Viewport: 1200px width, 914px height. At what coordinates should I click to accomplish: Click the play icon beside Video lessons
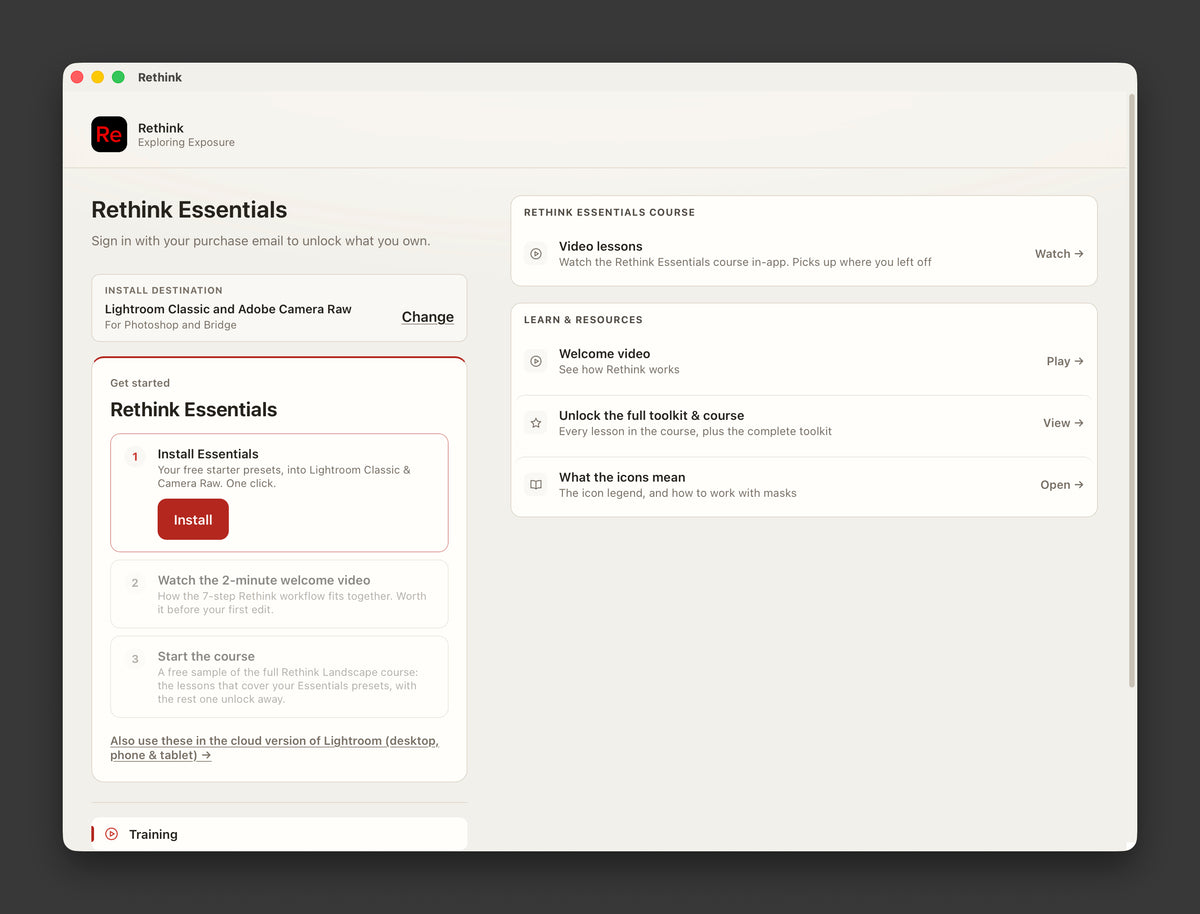tap(536, 254)
